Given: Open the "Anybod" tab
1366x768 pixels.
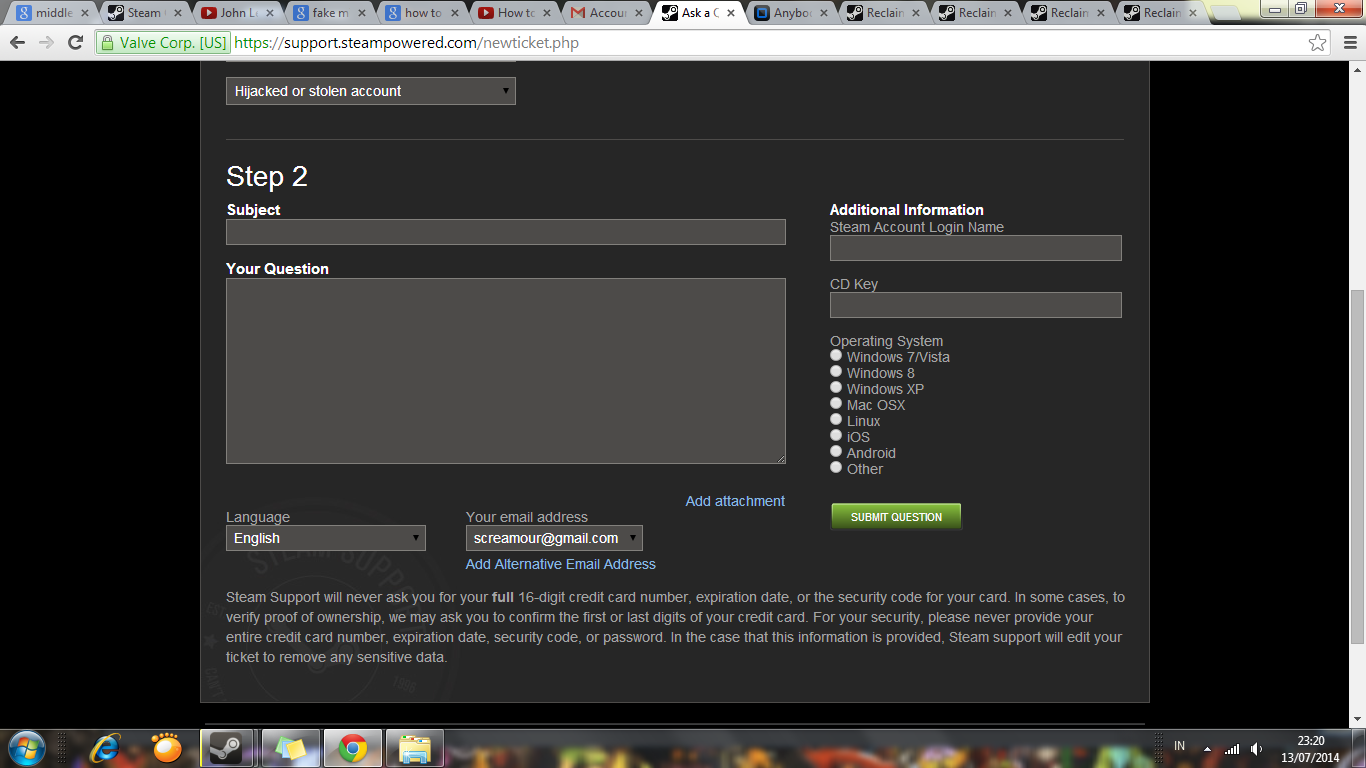Looking at the screenshot, I should pos(790,13).
